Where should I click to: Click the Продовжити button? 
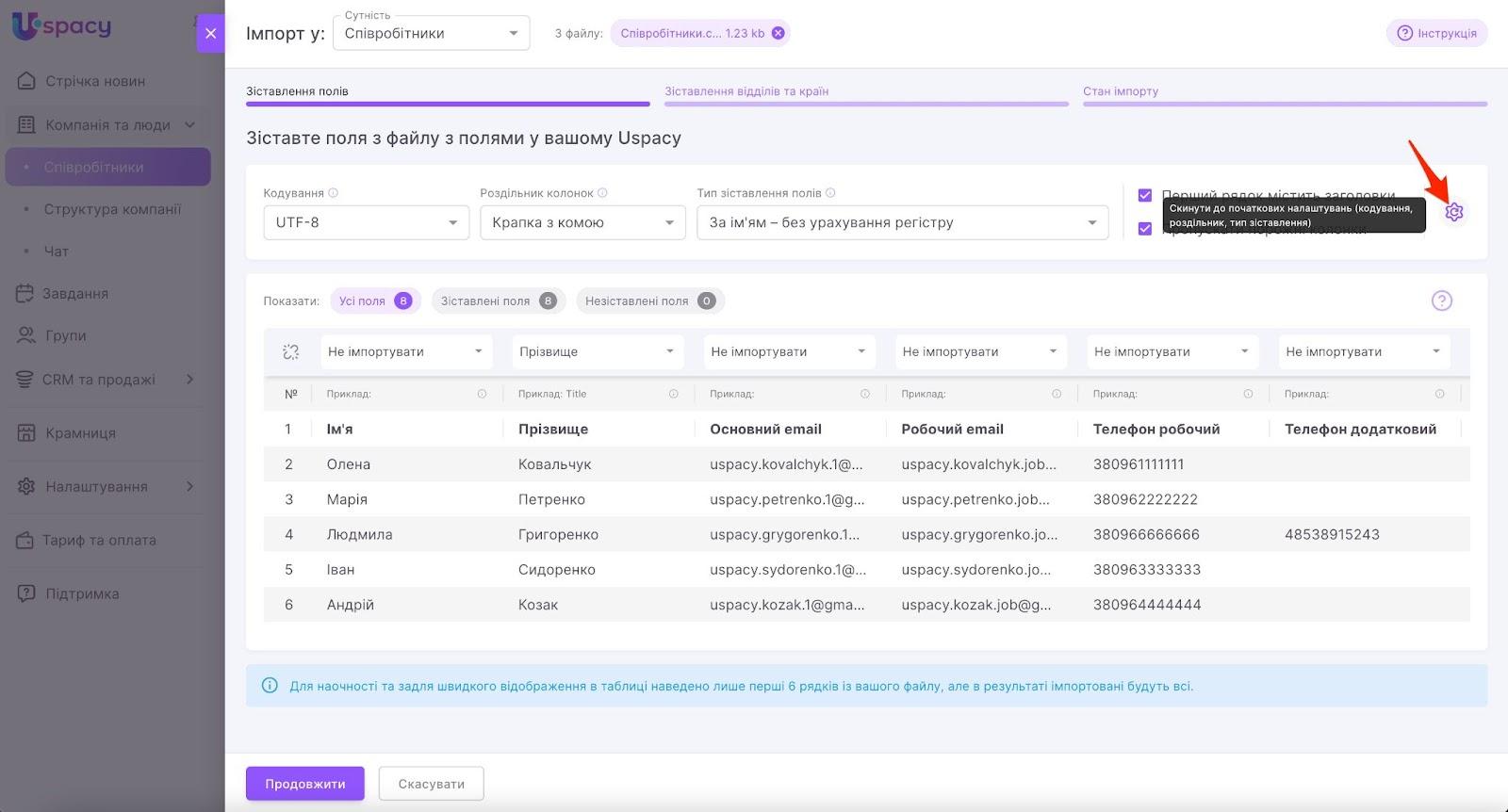point(304,783)
